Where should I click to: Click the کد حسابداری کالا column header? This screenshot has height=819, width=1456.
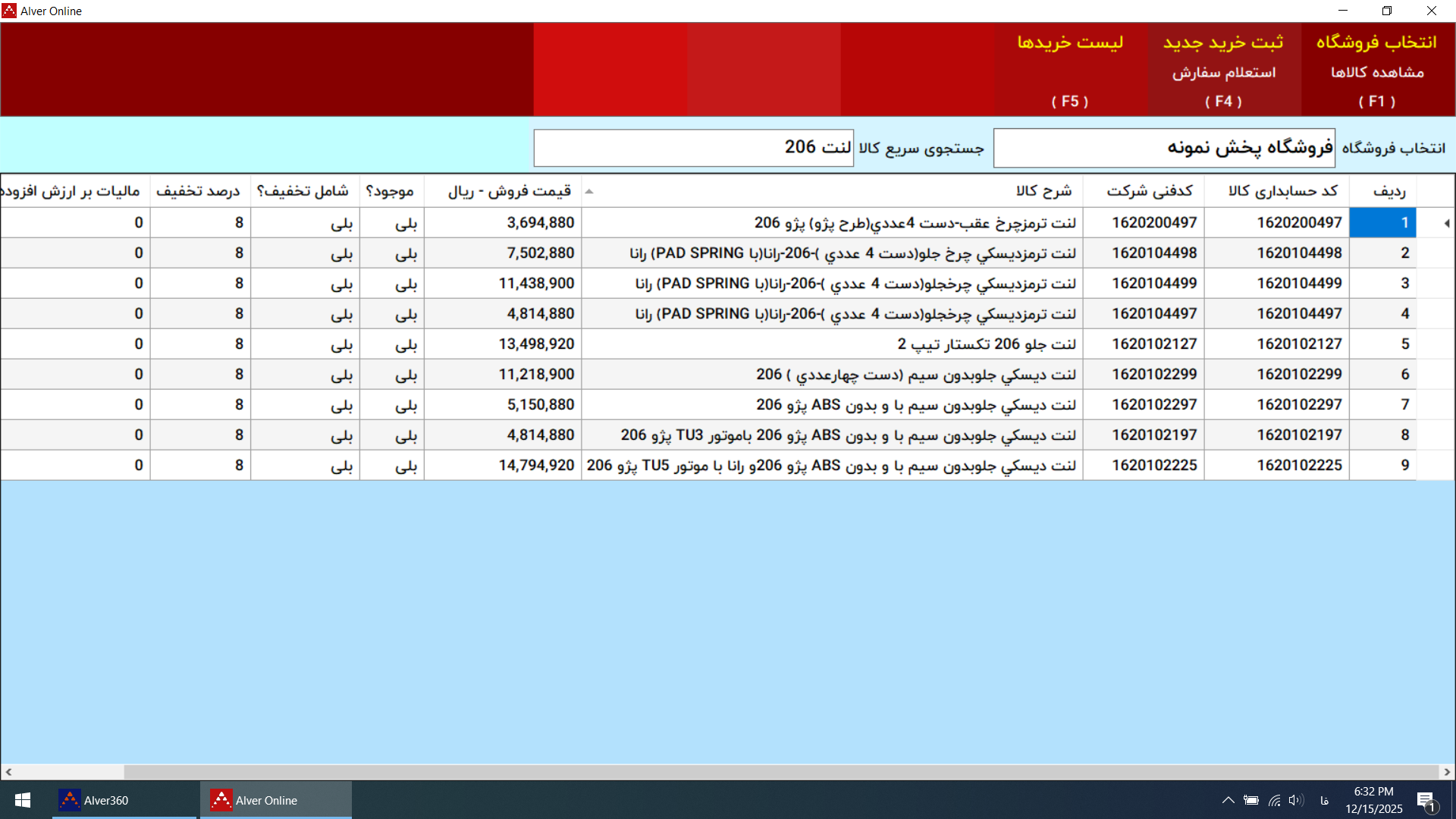[1282, 191]
